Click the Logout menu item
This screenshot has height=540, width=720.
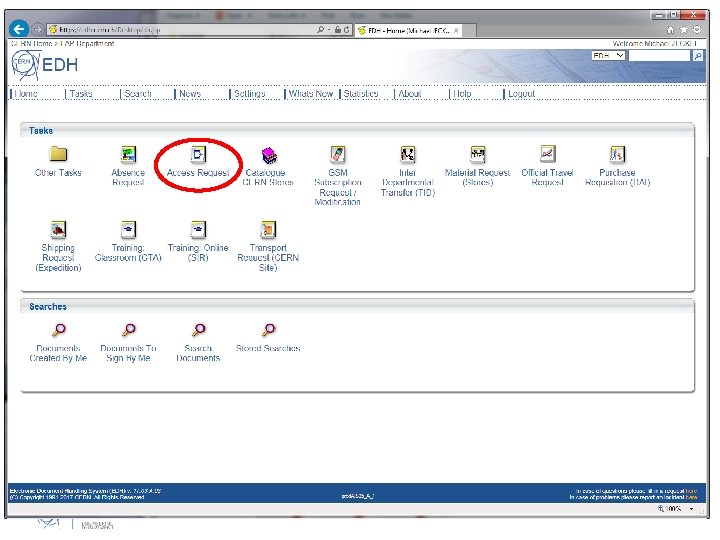pyautogui.click(x=521, y=94)
